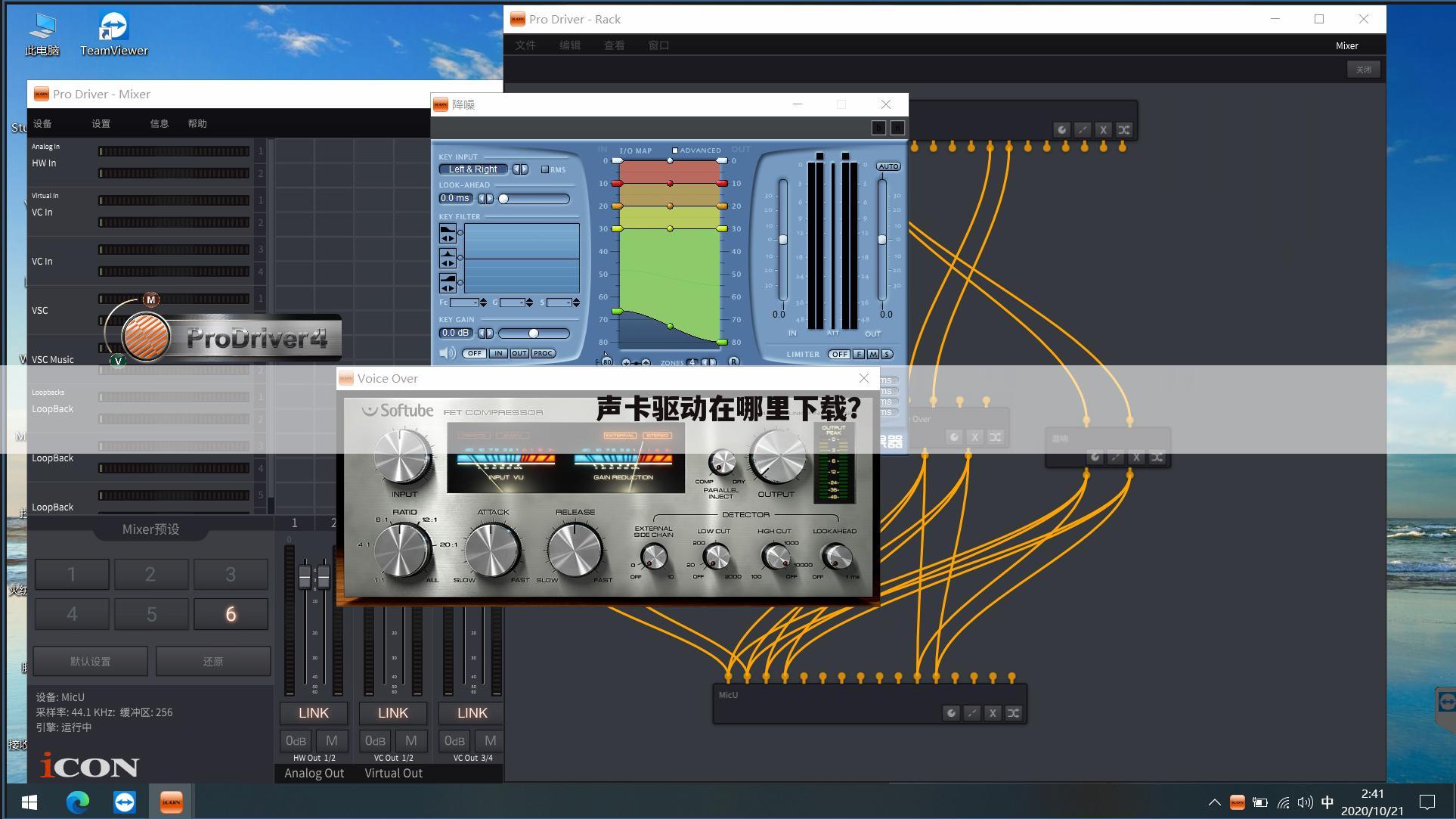The height and width of the screenshot is (819, 1456).
Task: Click the M marker badge on the VSC channel
Action: point(151,299)
